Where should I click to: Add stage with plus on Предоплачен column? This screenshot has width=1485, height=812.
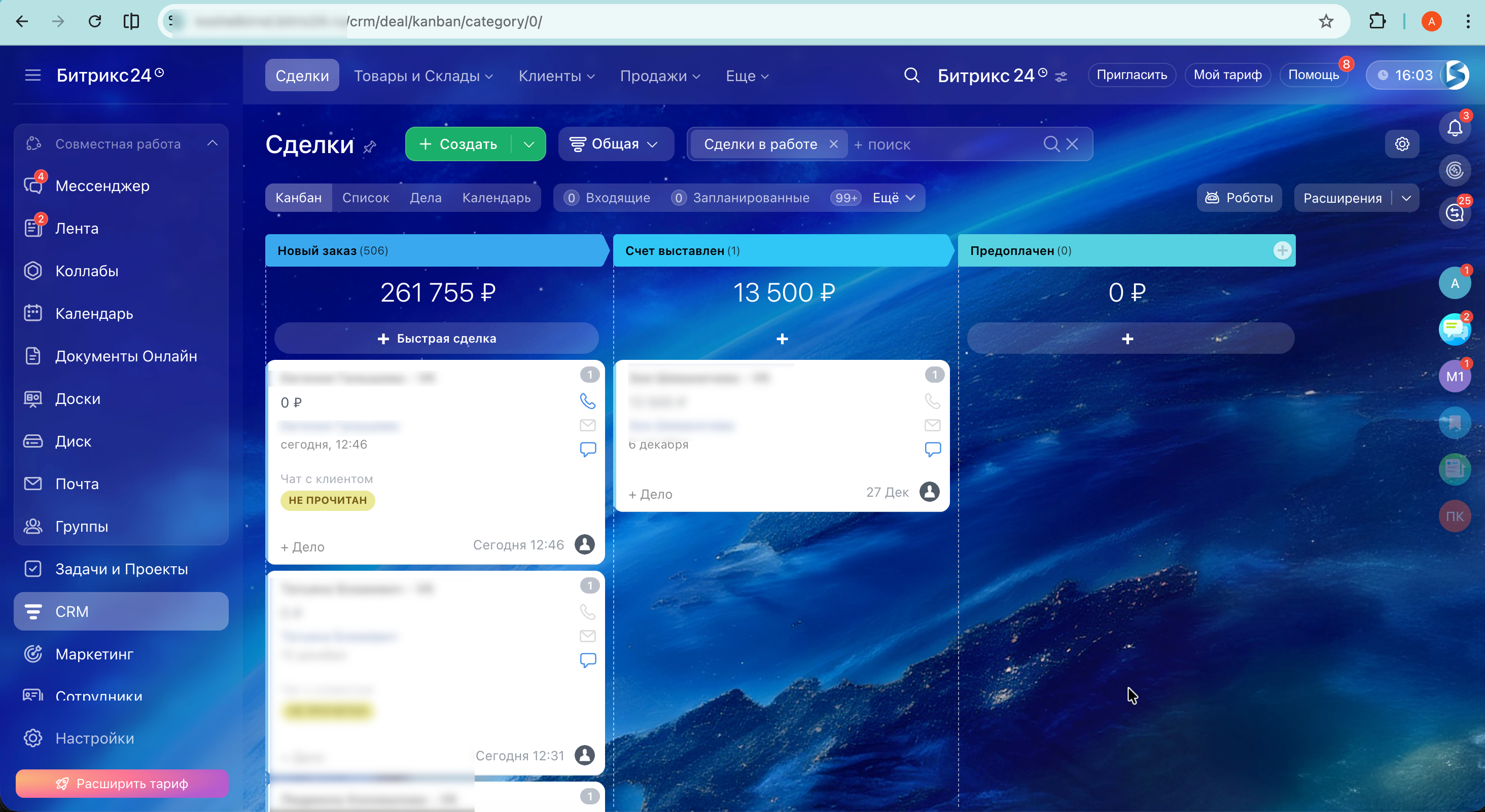(x=1282, y=251)
